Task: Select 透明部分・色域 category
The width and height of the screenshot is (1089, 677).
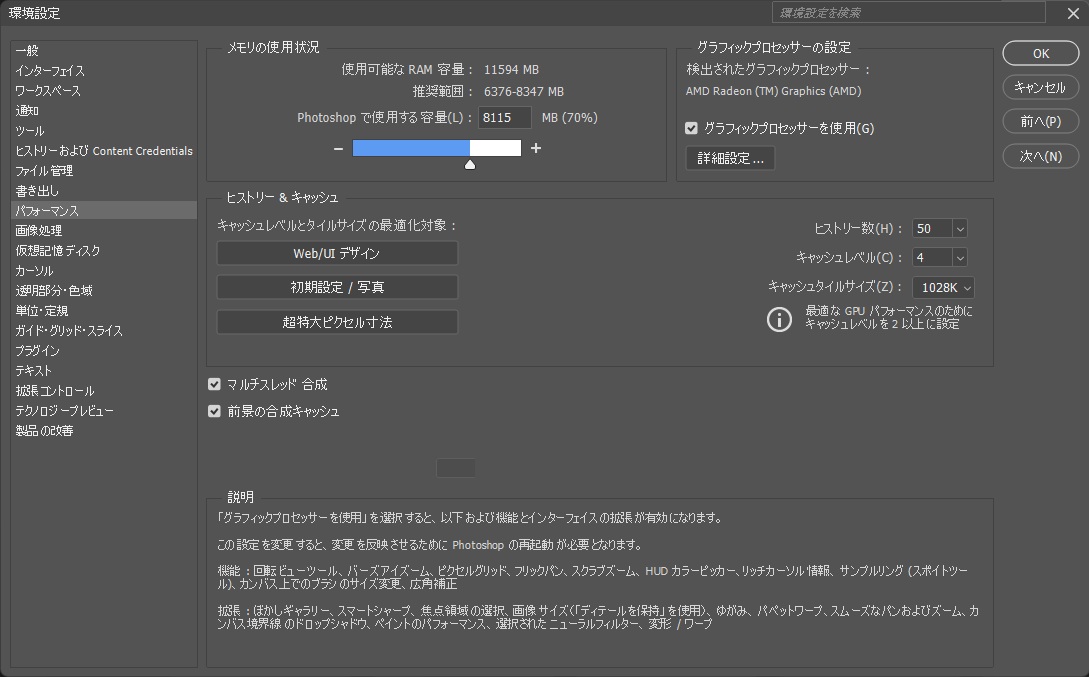Action: [103, 291]
